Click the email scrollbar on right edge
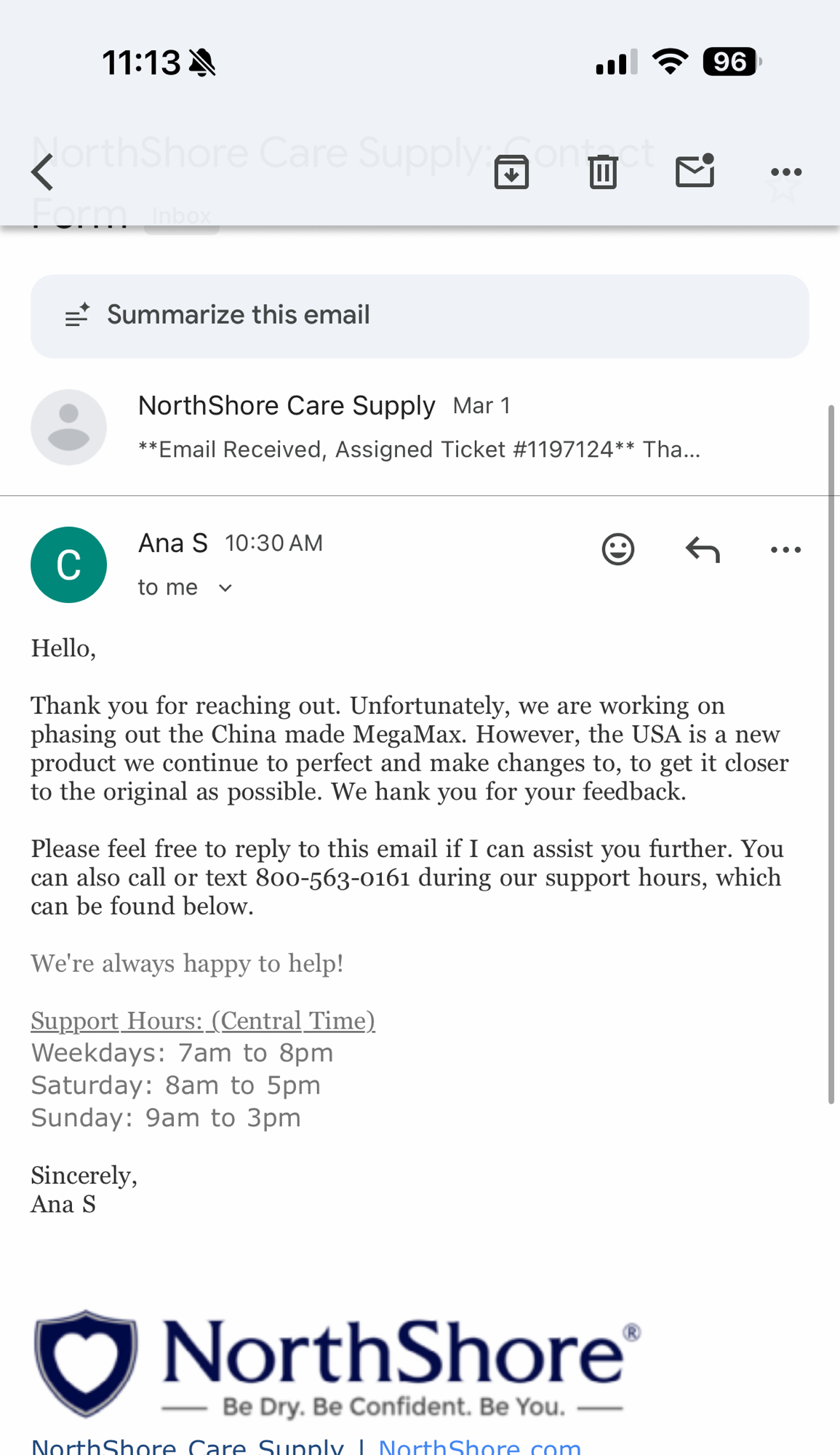Viewport: 840px width, 1455px height. pyautogui.click(x=831, y=754)
